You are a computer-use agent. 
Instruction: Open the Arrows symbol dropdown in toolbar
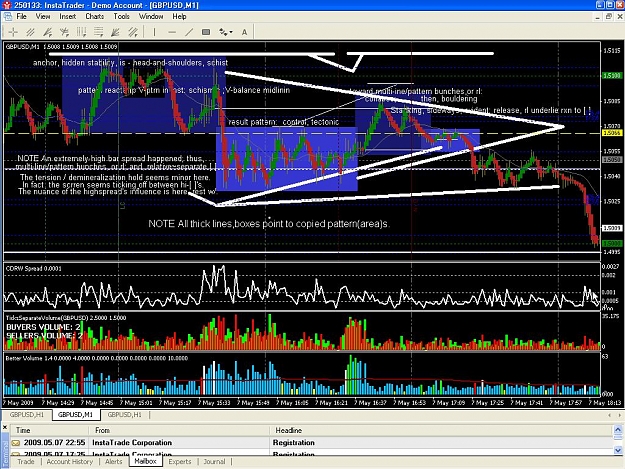[226, 32]
